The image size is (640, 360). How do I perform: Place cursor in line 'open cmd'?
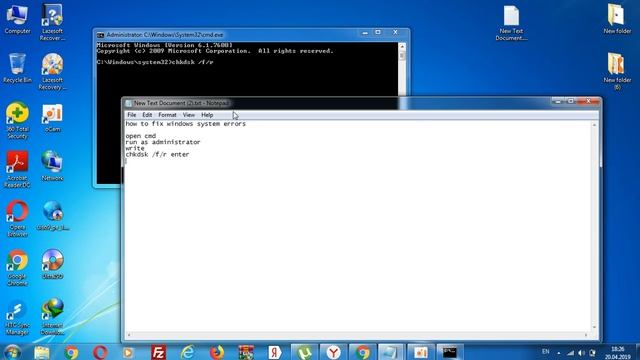coord(141,136)
